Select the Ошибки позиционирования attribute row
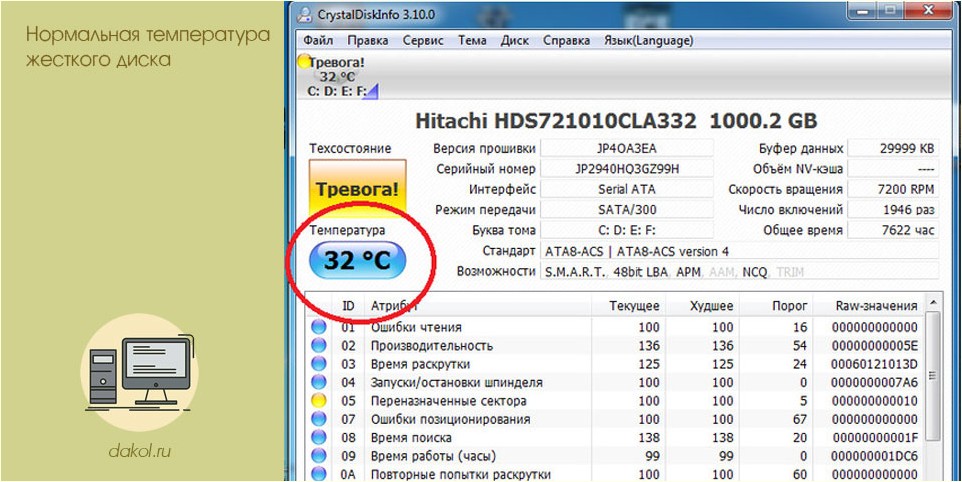This screenshot has height=482, width=962. click(x=614, y=419)
